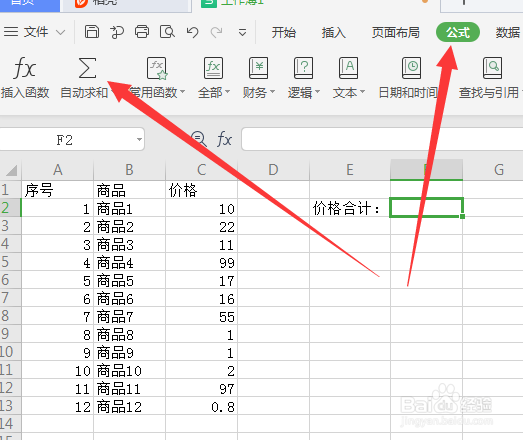Open the Lookup and Reference (查找与引用) icon
The height and width of the screenshot is (440, 523).
pos(492,68)
